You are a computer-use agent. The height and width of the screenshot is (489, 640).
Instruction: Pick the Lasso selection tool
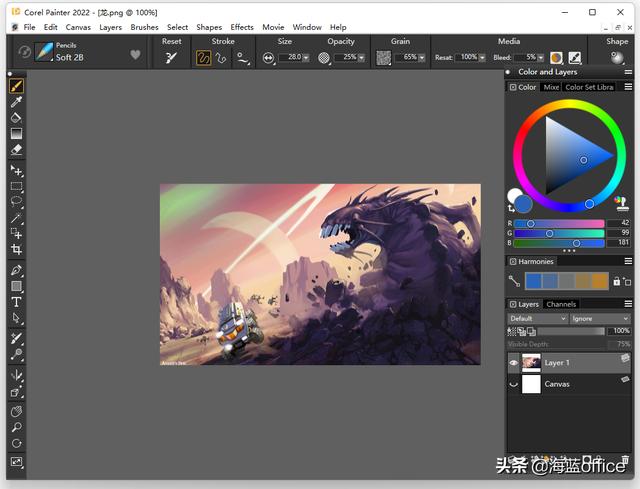pyautogui.click(x=16, y=202)
